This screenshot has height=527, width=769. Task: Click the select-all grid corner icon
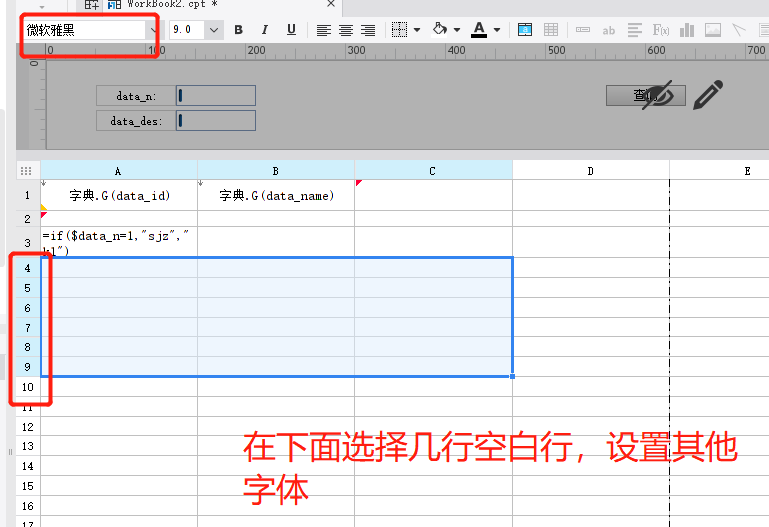26,171
